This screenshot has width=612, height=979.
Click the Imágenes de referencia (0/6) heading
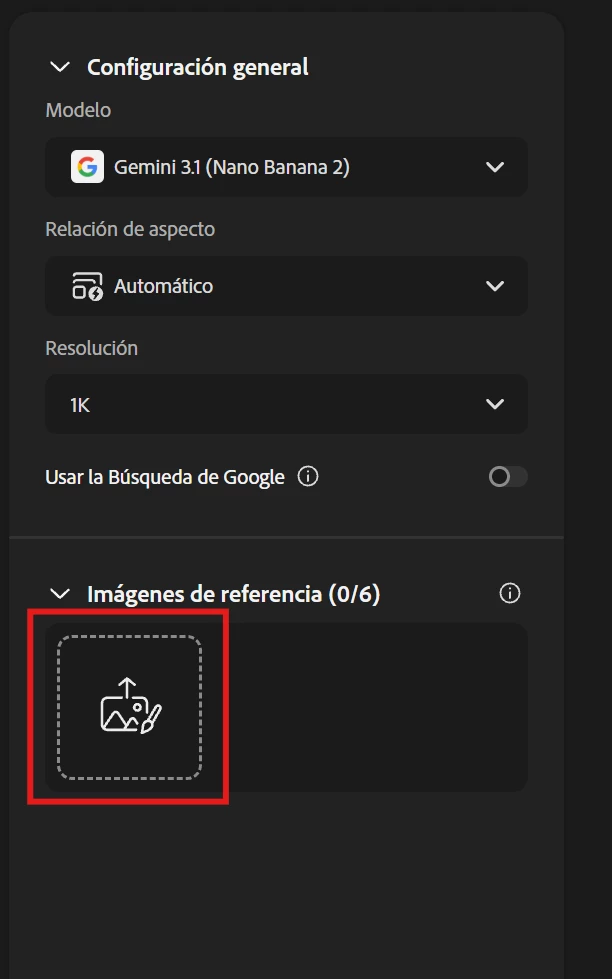[233, 594]
